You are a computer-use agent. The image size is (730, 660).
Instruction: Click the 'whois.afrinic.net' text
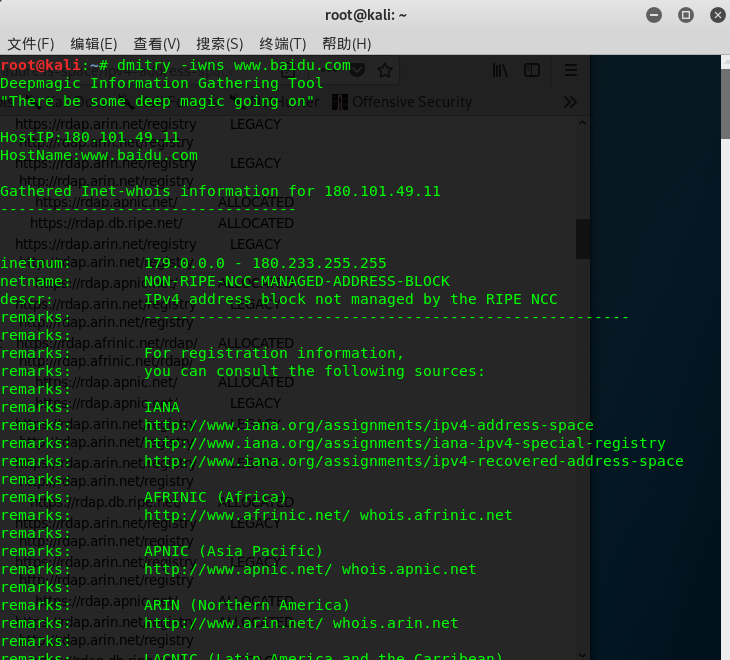click(x=436, y=515)
